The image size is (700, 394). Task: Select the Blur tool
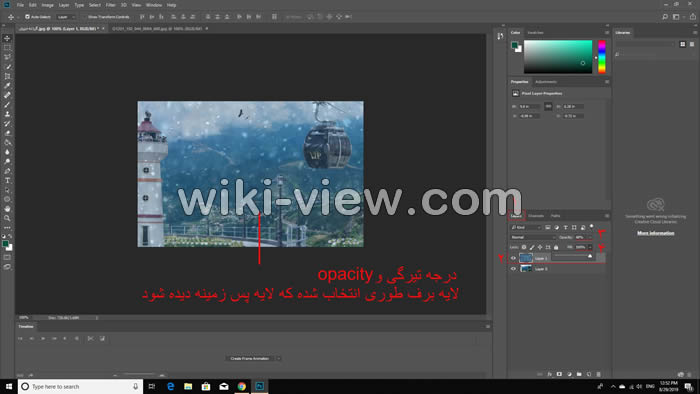point(7,152)
